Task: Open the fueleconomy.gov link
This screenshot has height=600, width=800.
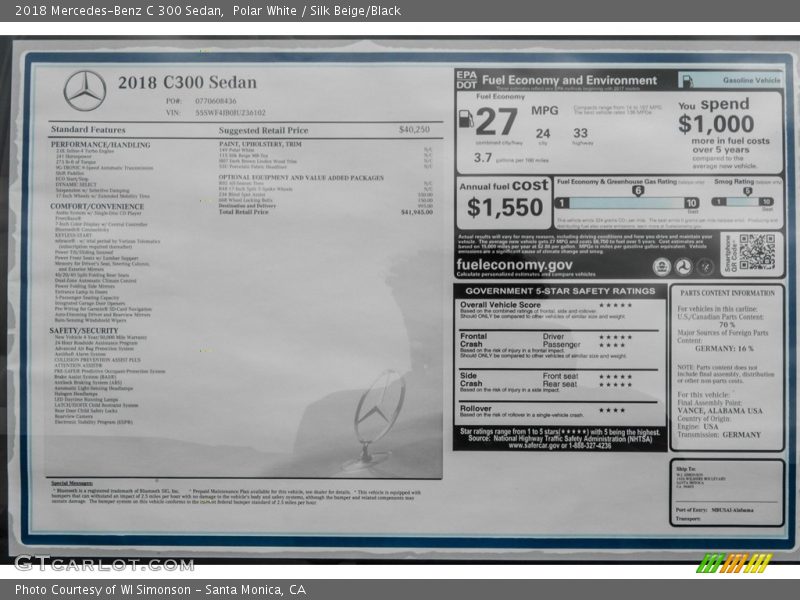Action: click(x=514, y=265)
